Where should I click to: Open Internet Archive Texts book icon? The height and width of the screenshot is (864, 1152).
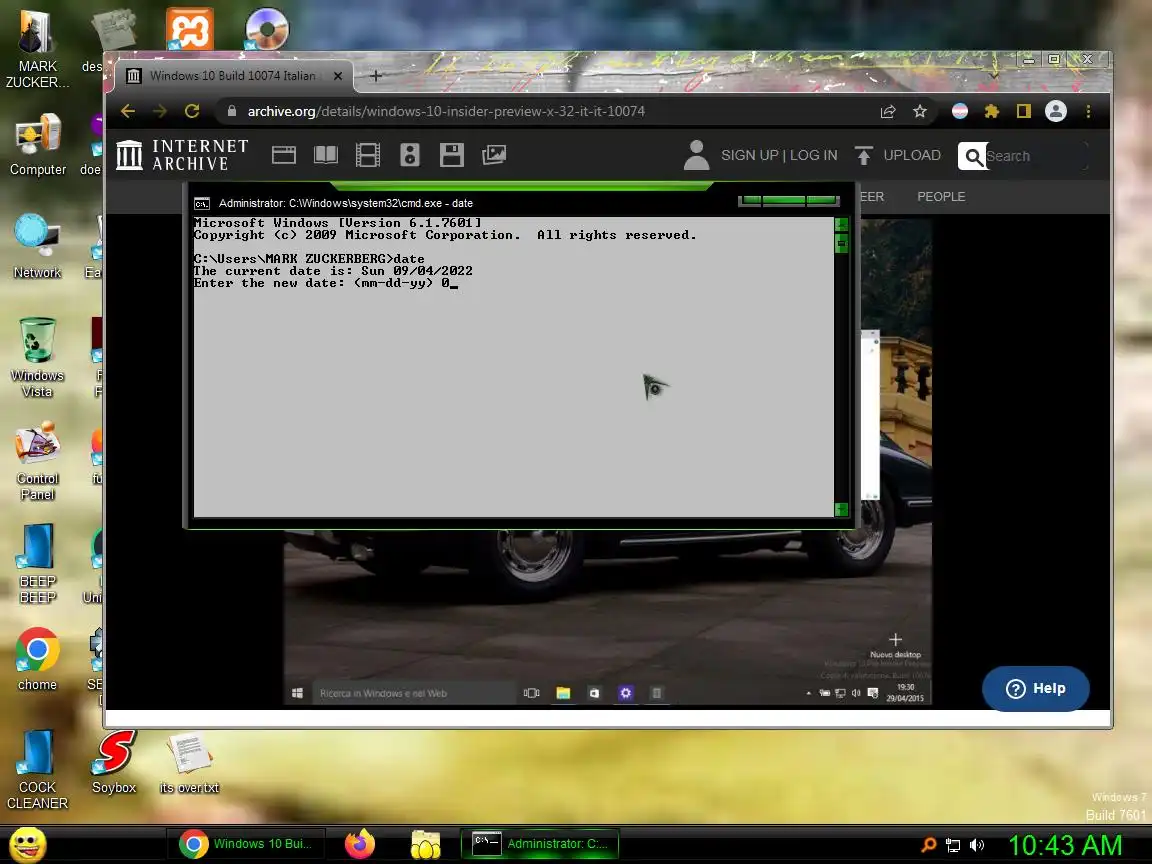click(x=325, y=155)
